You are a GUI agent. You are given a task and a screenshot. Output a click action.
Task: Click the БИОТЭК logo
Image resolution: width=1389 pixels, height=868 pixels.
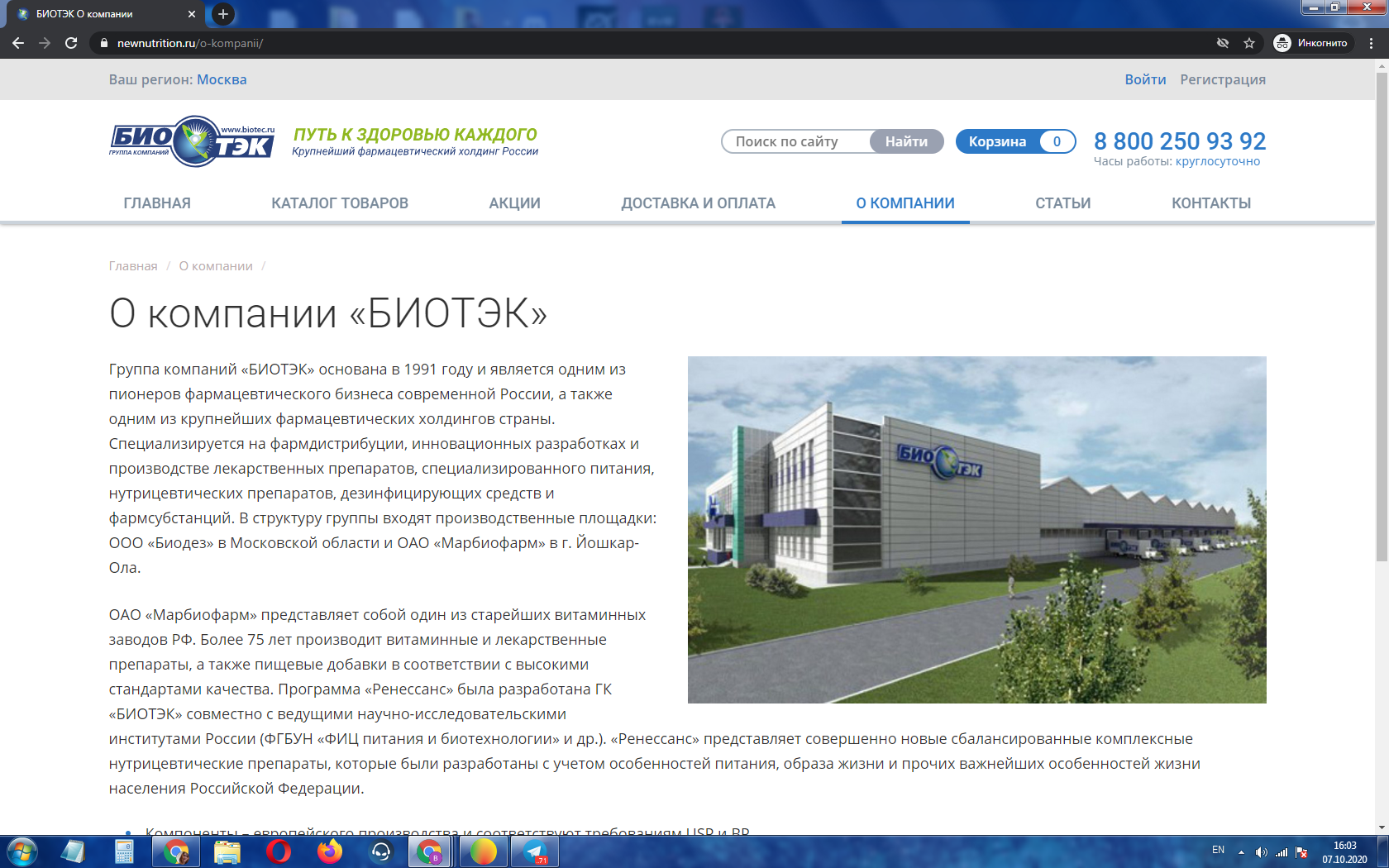coord(192,141)
